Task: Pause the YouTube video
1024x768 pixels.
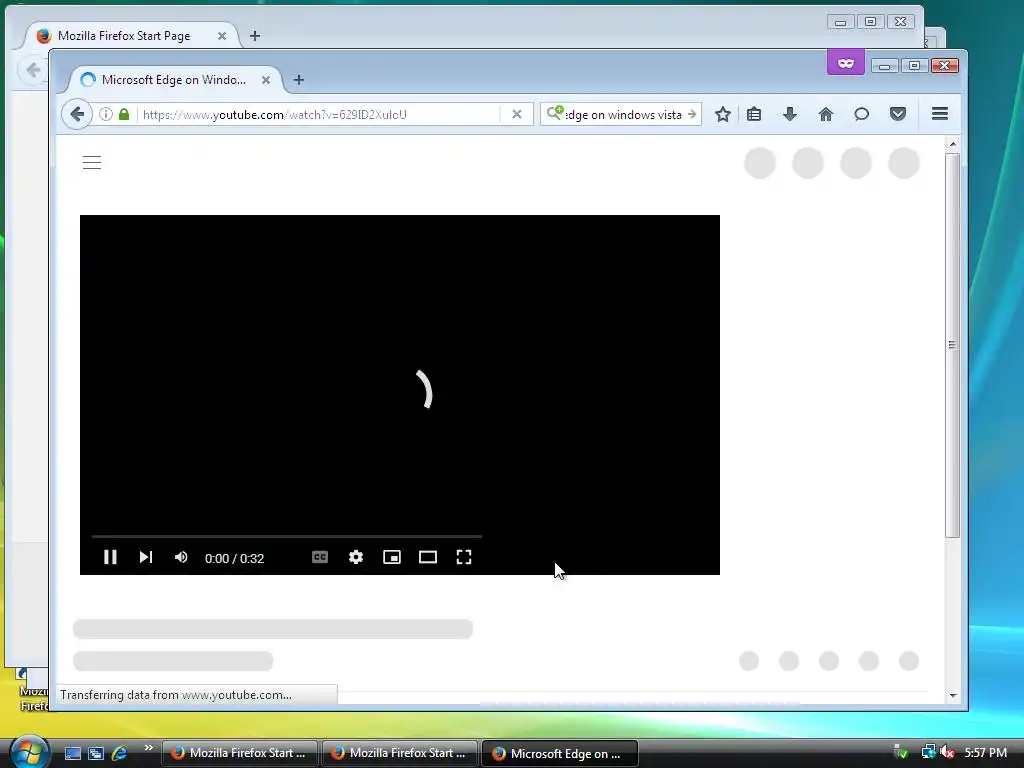Action: 110,557
